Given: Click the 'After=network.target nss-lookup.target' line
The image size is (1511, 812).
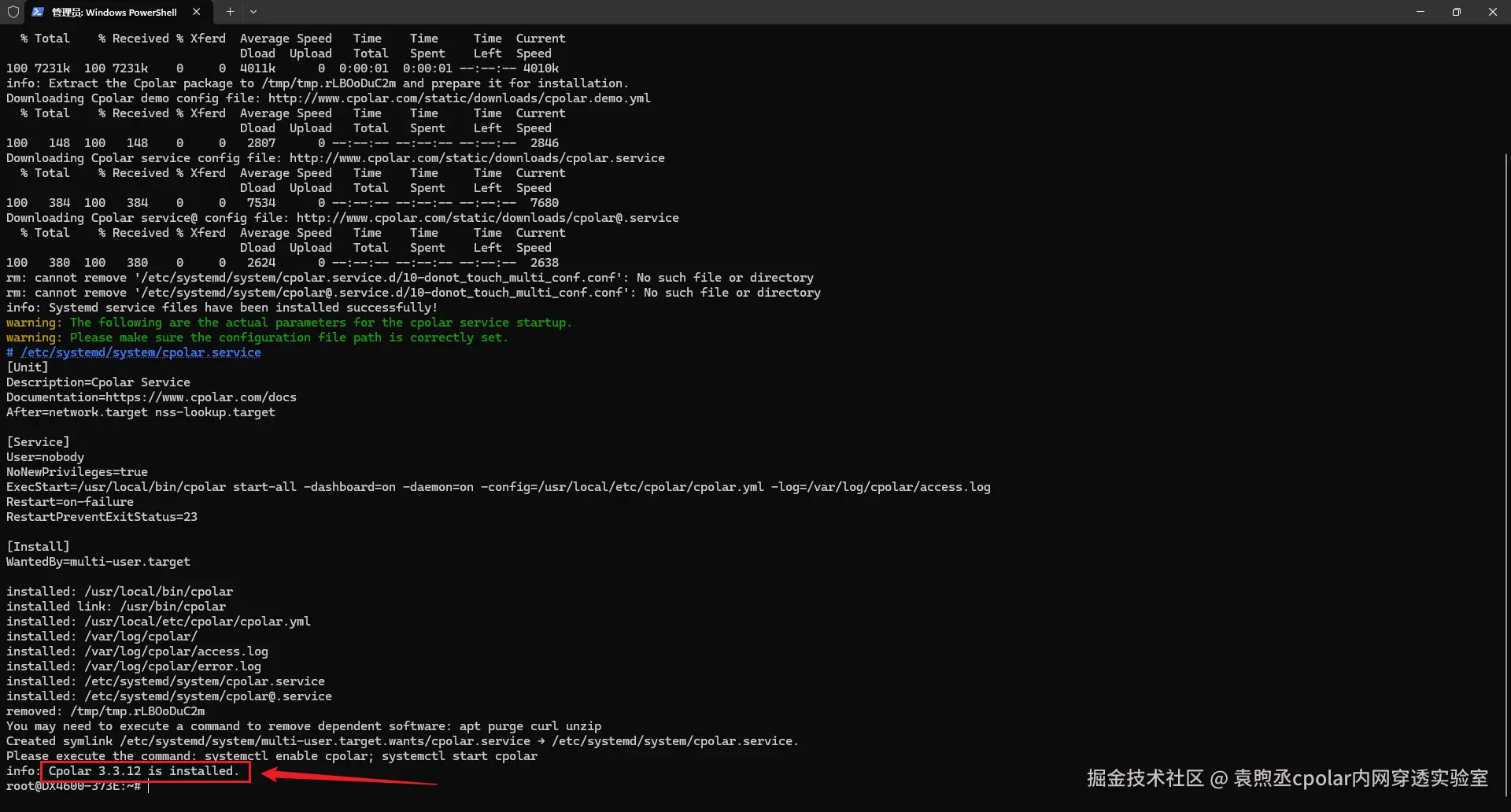Looking at the screenshot, I should [141, 412].
